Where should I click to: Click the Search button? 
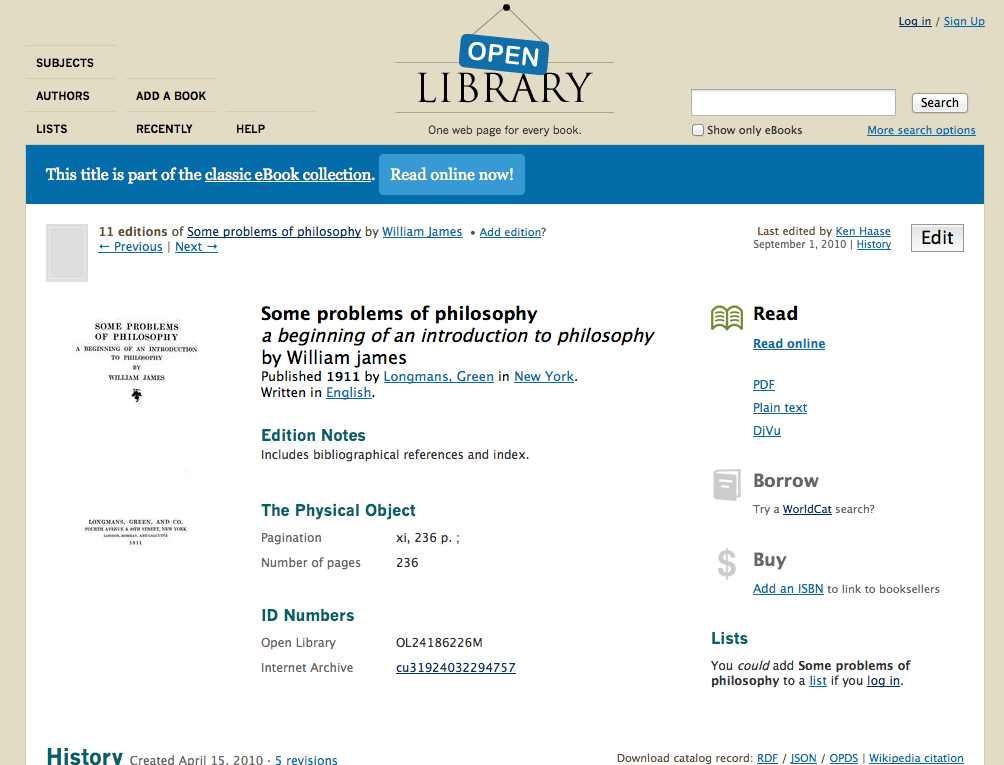click(x=939, y=102)
